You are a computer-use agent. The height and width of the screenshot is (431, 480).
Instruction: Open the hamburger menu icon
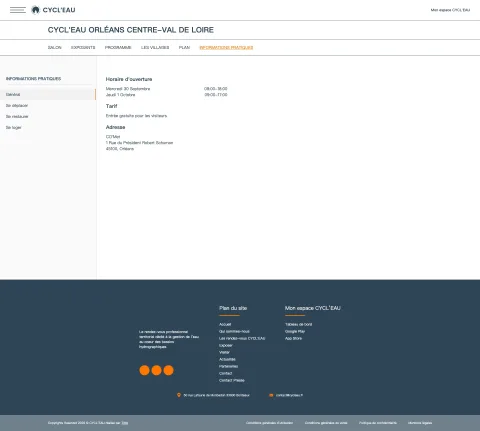click(x=18, y=10)
